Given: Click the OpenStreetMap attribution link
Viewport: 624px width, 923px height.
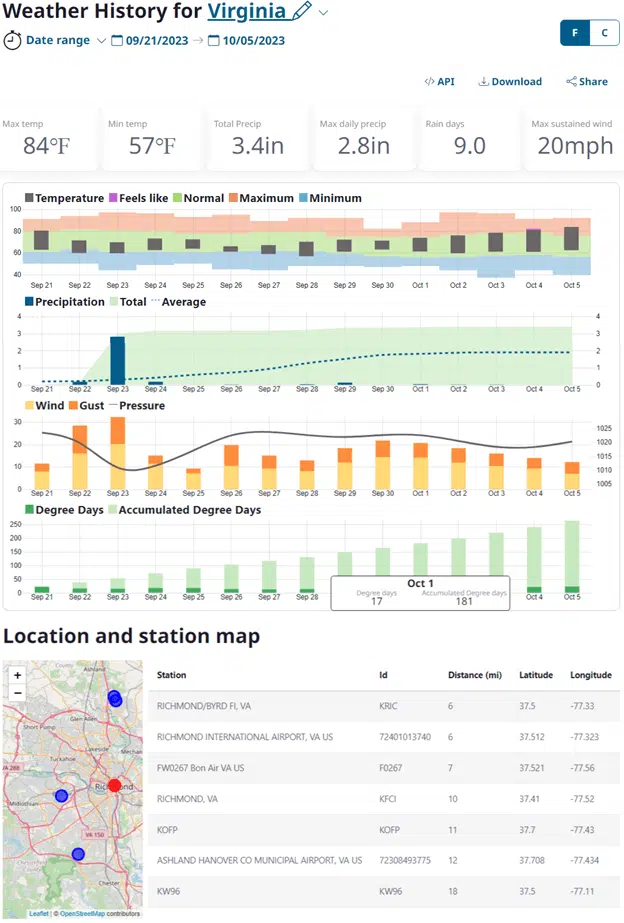Looking at the screenshot, I should [x=97, y=913].
